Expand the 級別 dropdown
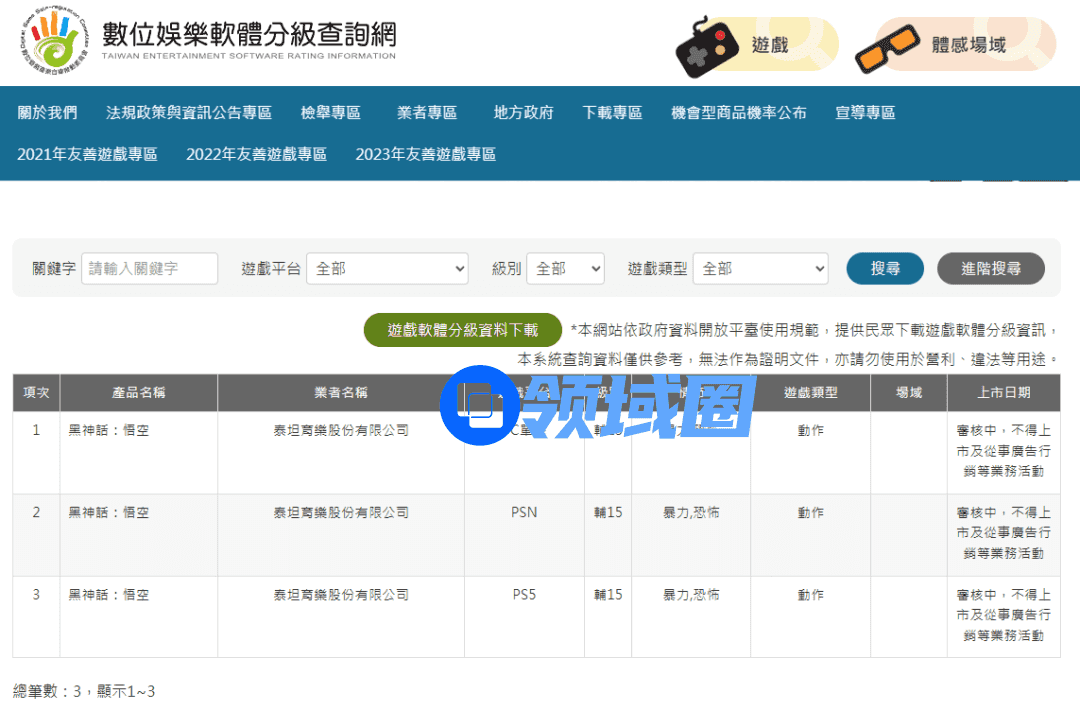 (x=565, y=269)
